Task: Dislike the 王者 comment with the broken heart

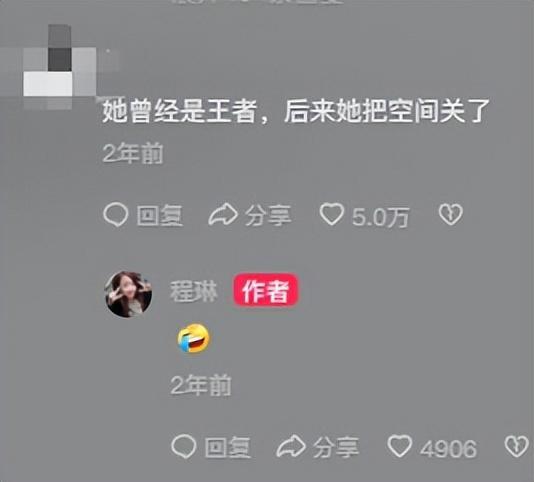Action: [450, 214]
